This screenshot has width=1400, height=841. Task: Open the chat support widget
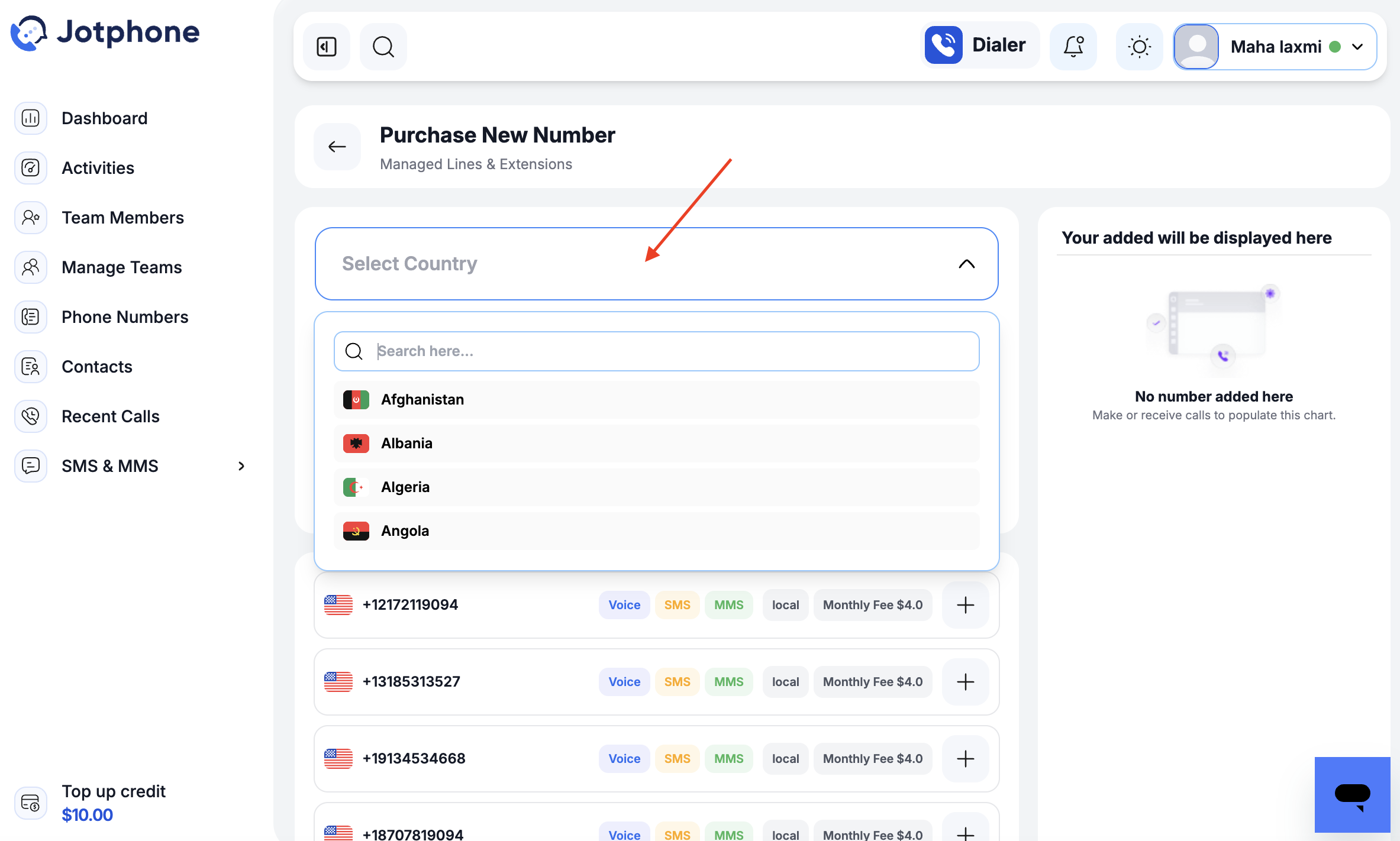(1352, 795)
